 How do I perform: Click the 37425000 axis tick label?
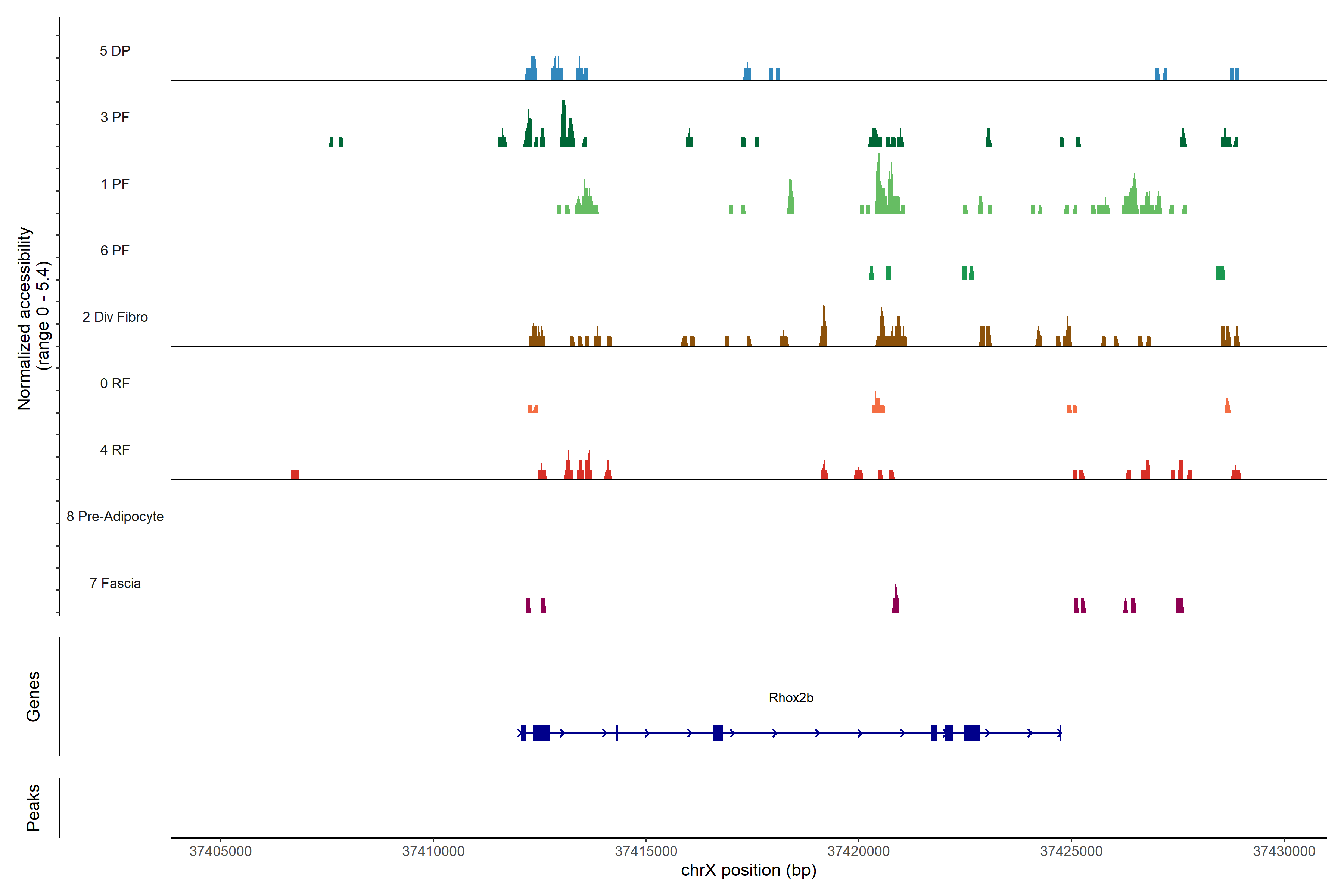click(1071, 851)
